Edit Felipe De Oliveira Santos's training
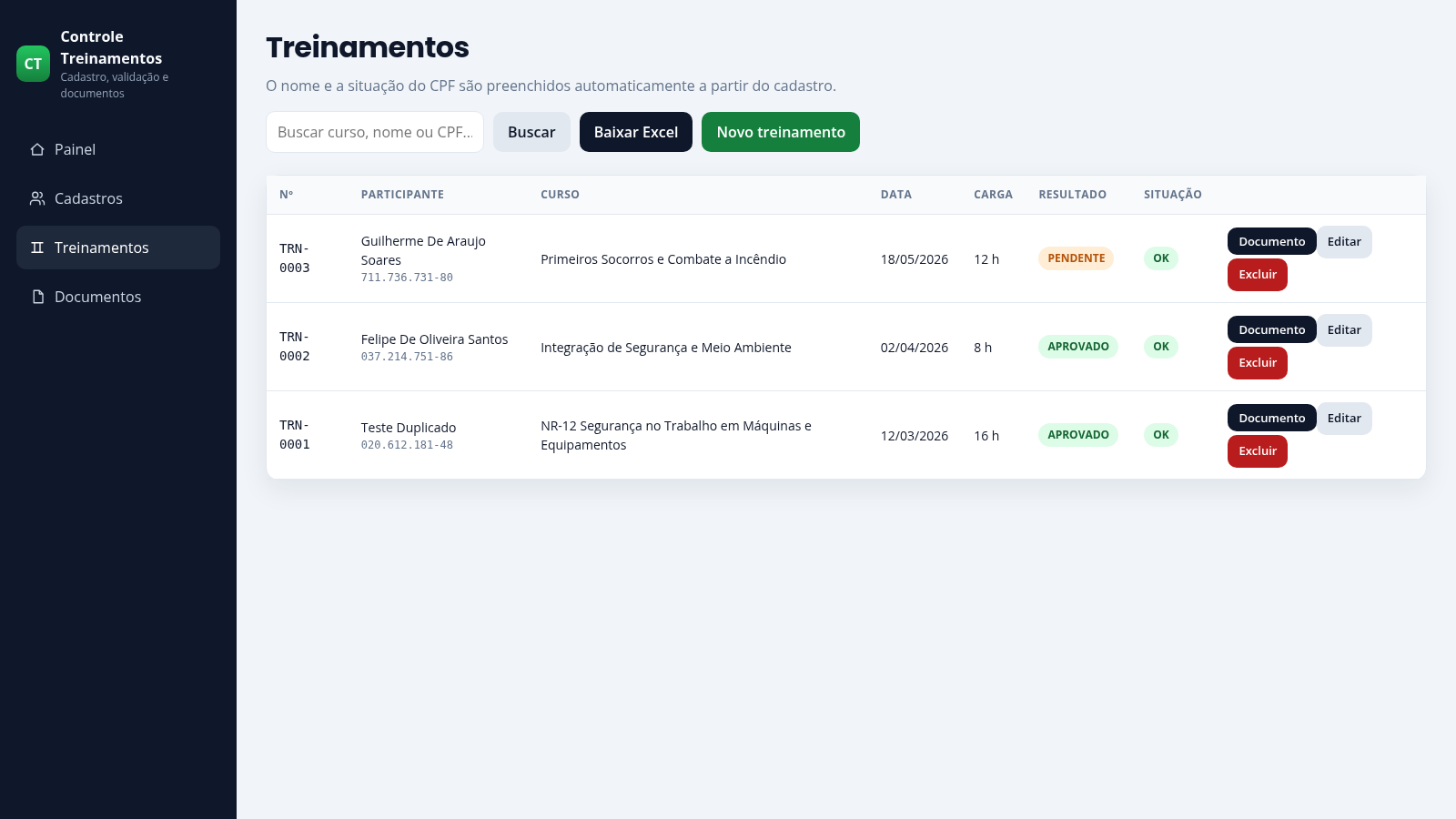 [1344, 329]
